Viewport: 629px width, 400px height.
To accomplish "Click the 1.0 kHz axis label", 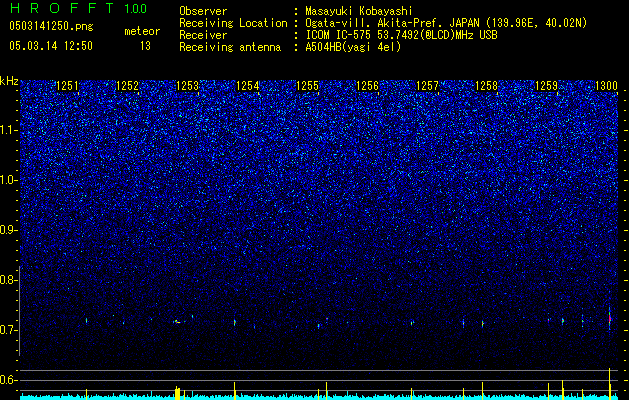I will click(9, 180).
